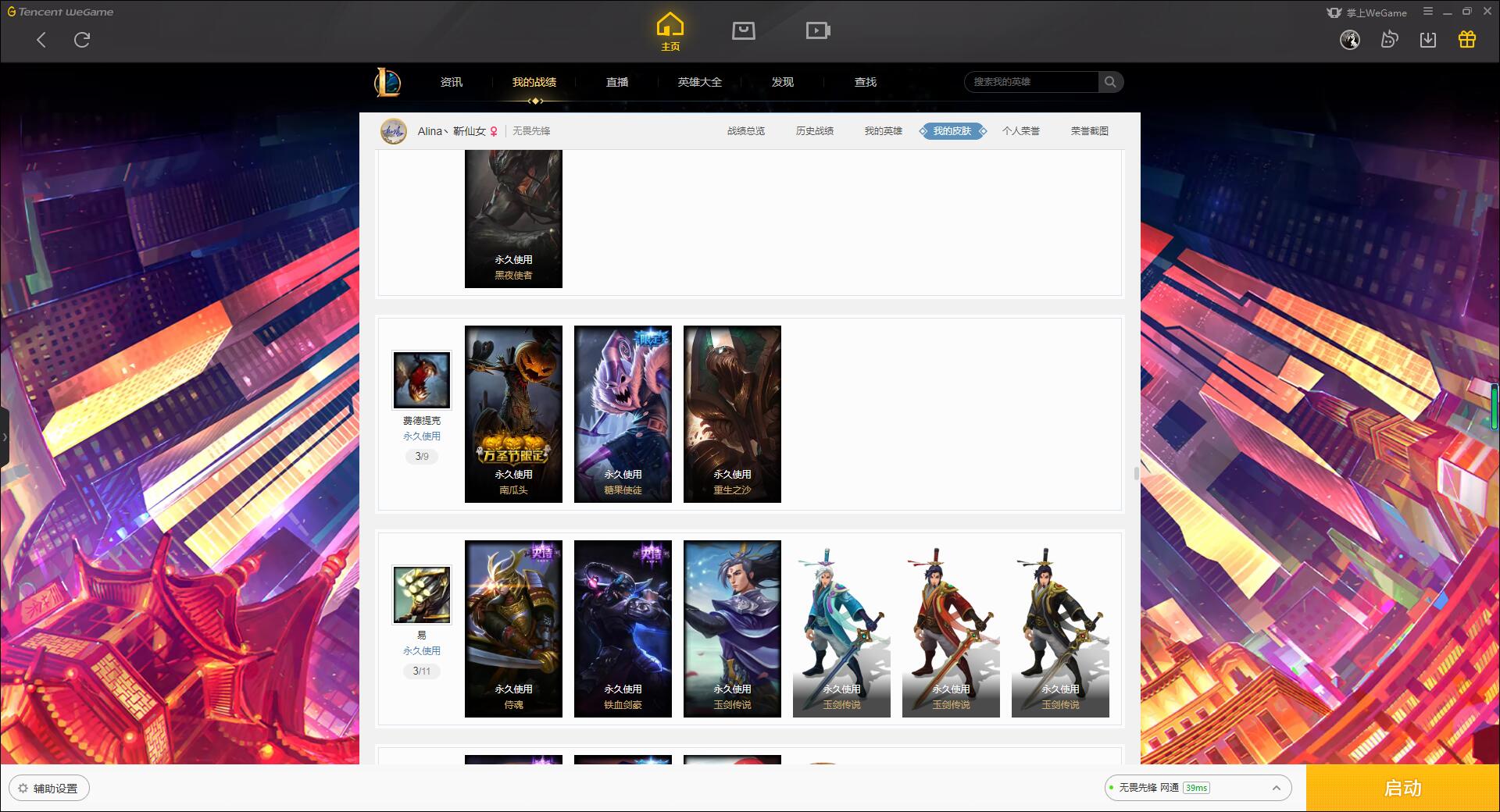Open the globe avatar icon
The width and height of the screenshot is (1500, 812).
(x=1350, y=40)
